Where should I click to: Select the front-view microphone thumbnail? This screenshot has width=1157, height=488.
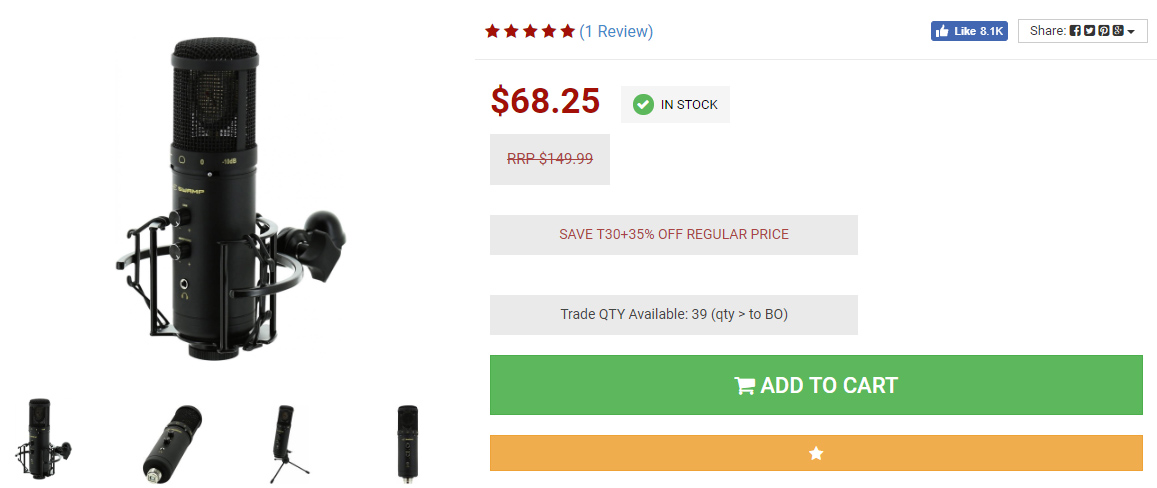(x=408, y=443)
